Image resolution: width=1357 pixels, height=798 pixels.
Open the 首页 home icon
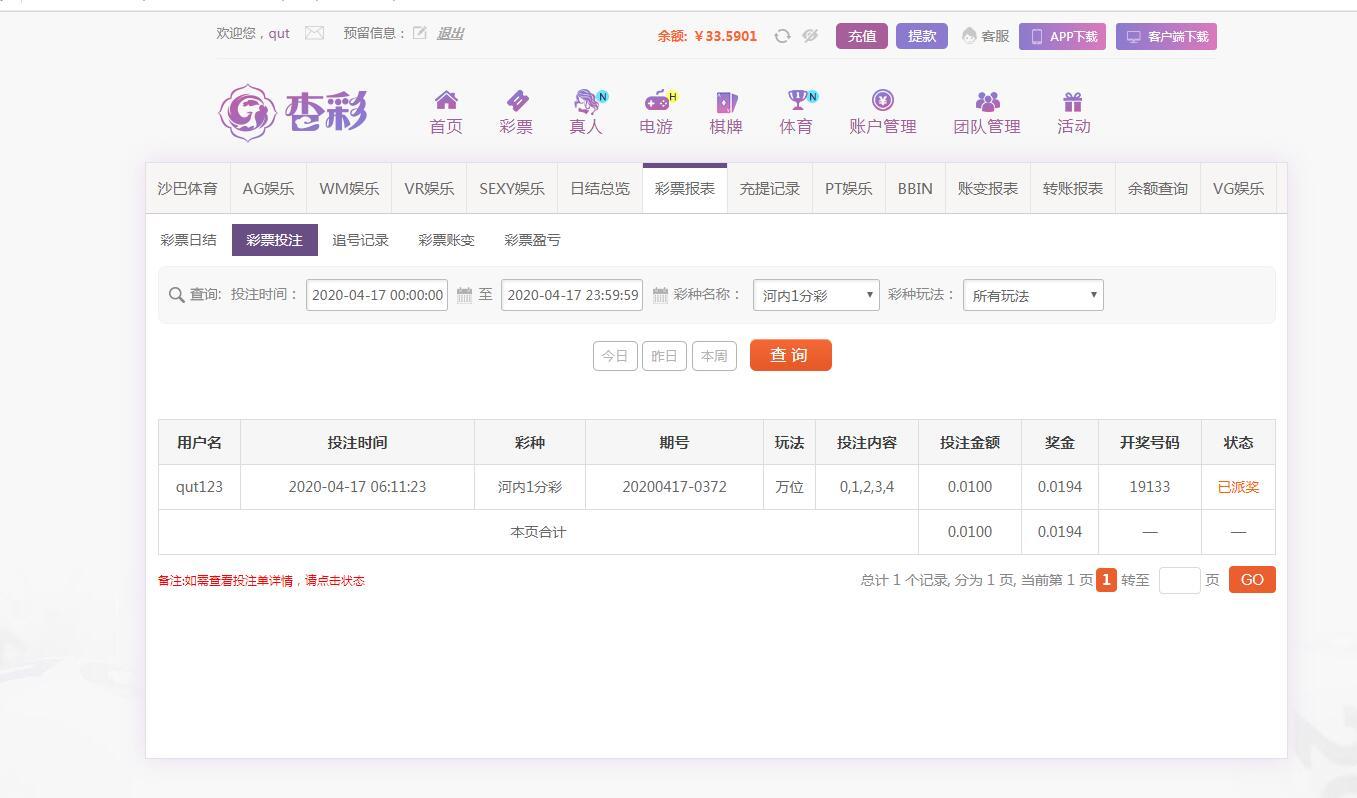[446, 101]
